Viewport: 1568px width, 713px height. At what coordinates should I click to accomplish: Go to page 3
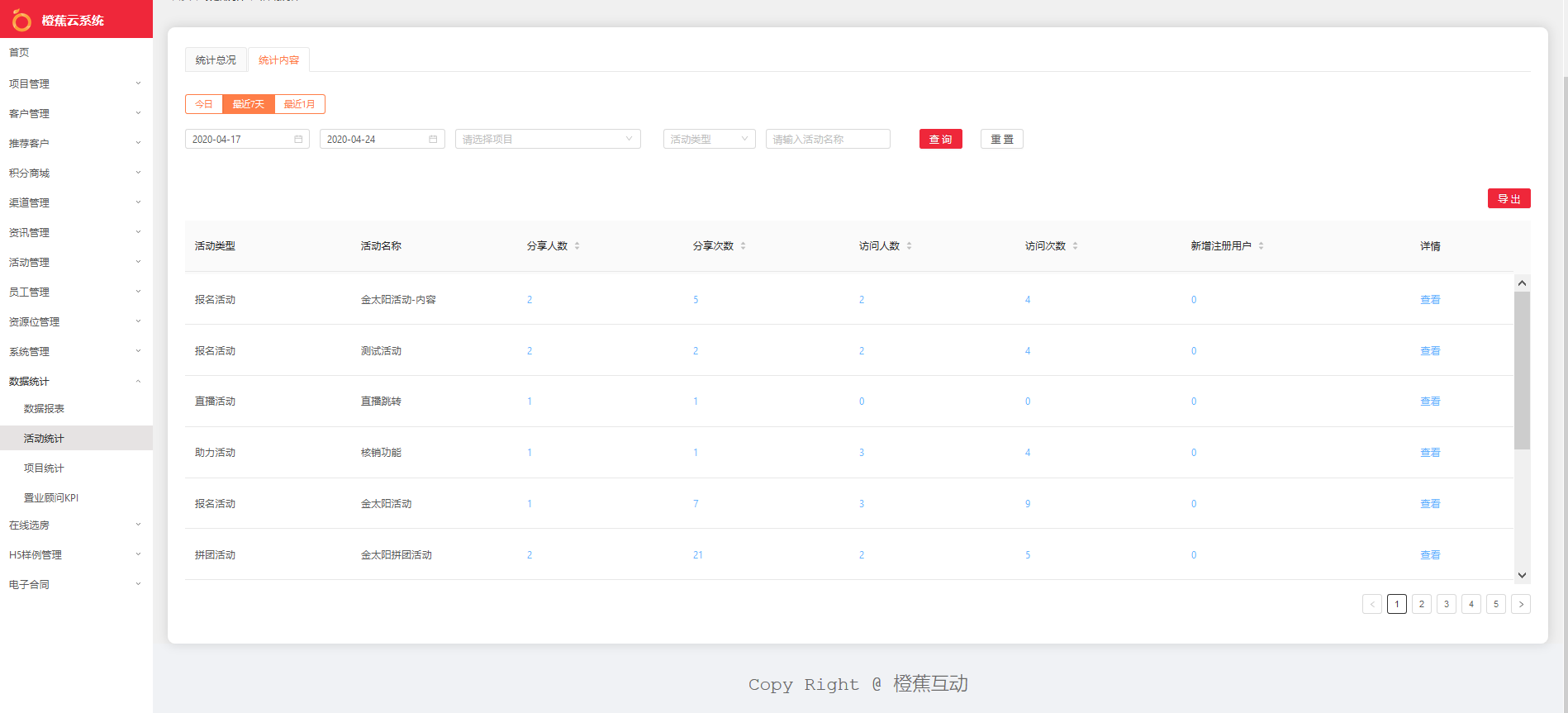1447,604
